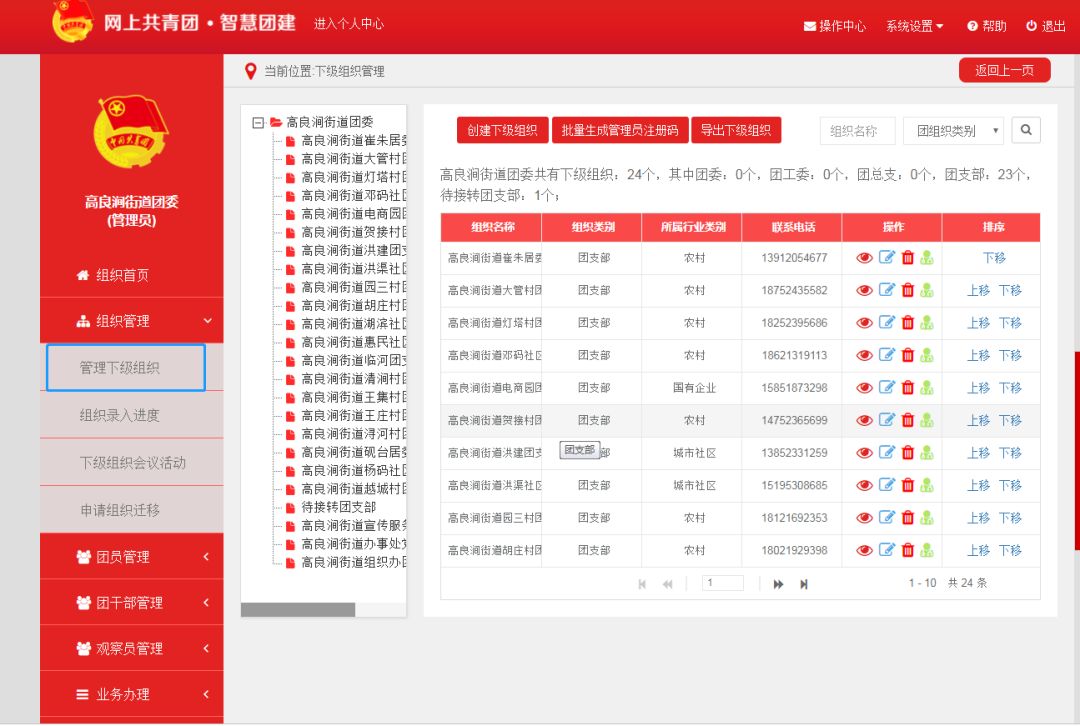View details of row 13912054677
This screenshot has height=726, width=1080.
point(864,258)
